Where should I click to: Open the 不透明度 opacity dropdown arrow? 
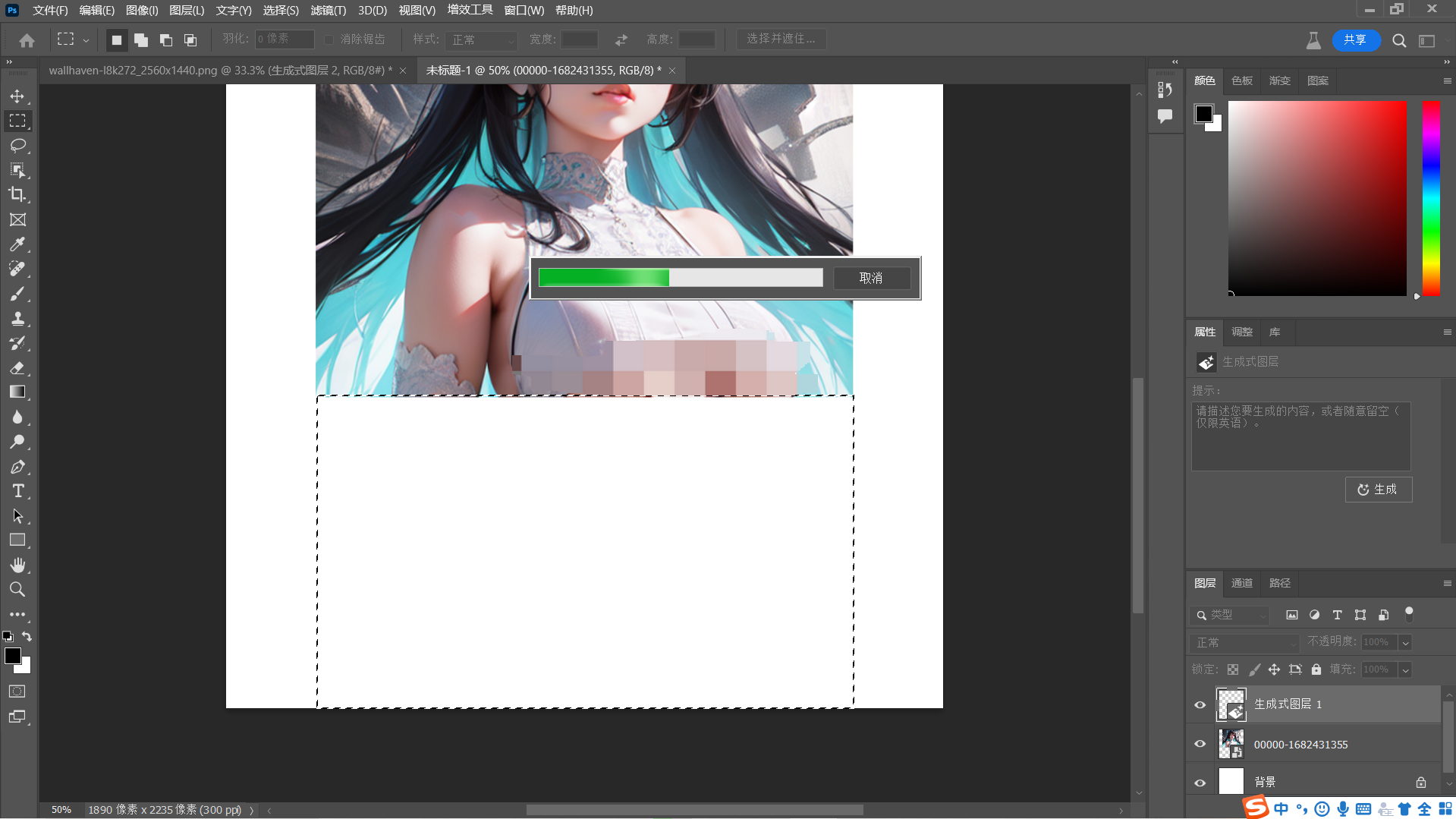(x=1405, y=642)
